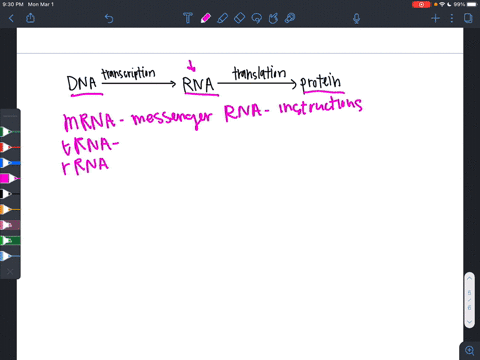Select the Text tool
Screen dimensions: 480x360
(188, 18)
